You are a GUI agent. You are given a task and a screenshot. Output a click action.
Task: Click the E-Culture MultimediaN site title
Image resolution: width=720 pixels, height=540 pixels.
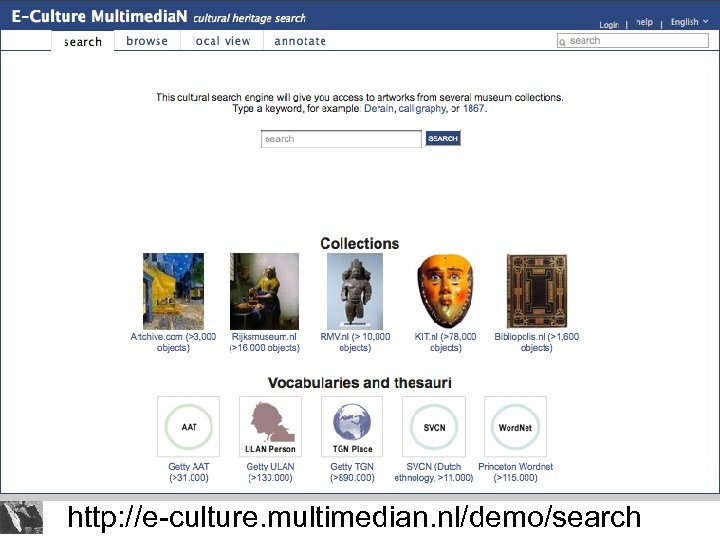(x=99, y=16)
